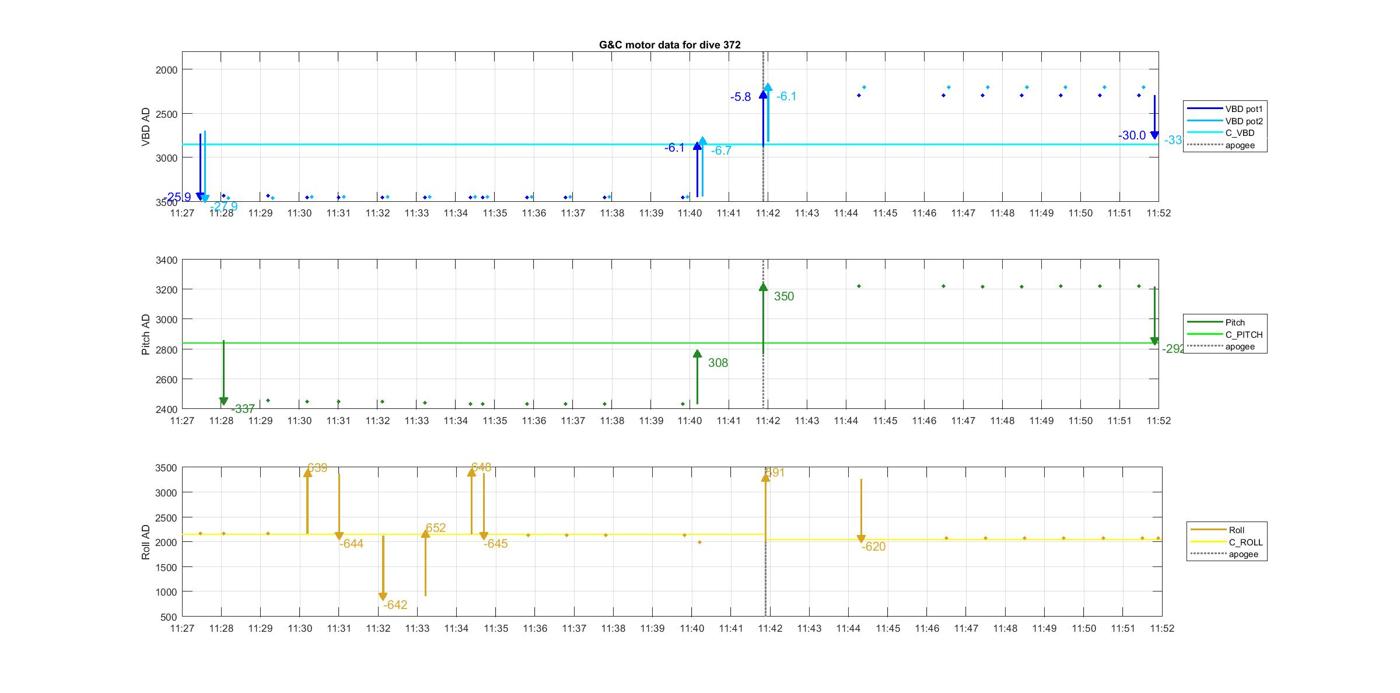Click the "VBD AD" y-axis label
The image size is (1400, 693).
(x=146, y=127)
